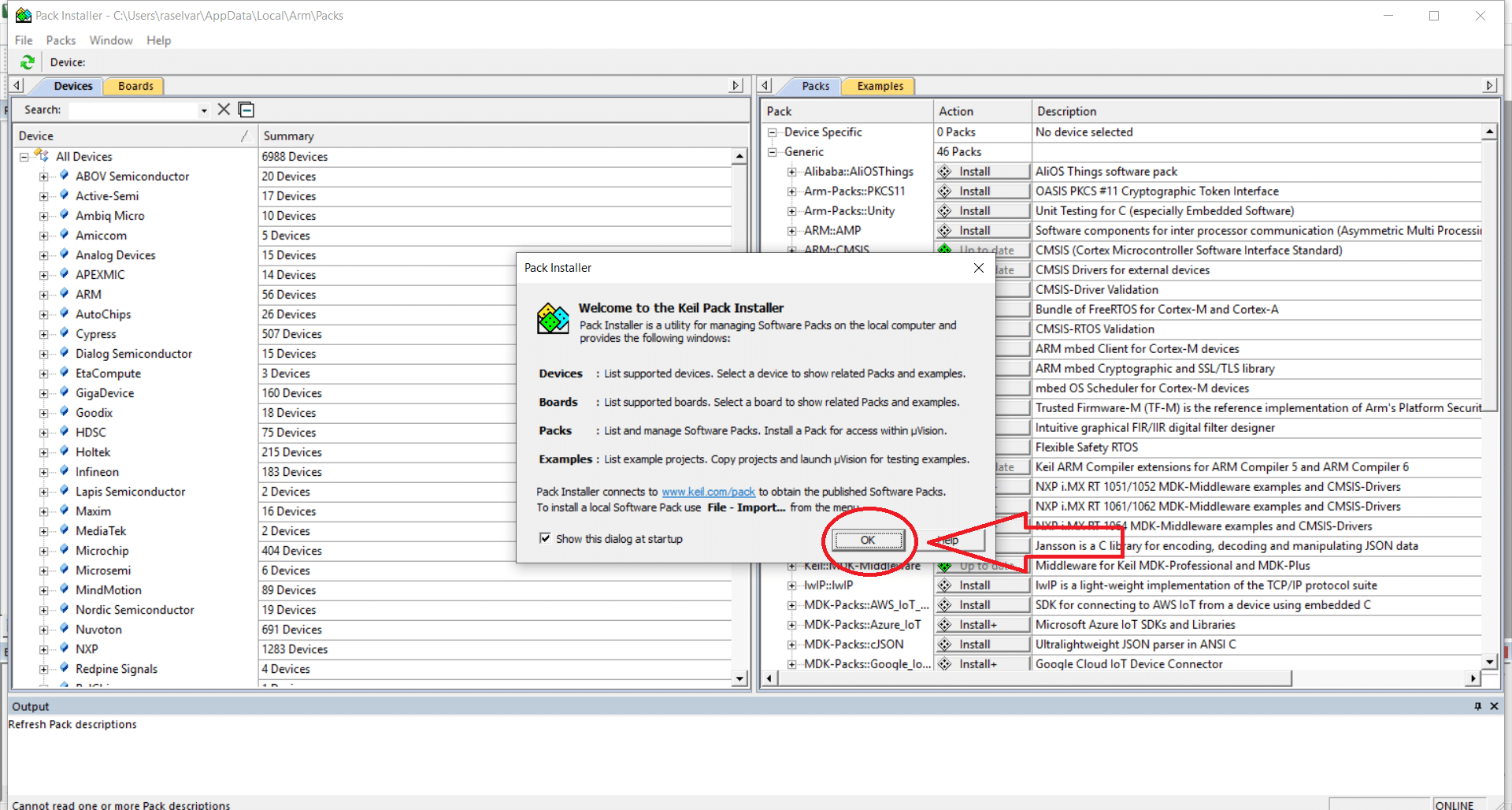Open the Packs menu
This screenshot has height=810, width=1512.
coord(61,40)
